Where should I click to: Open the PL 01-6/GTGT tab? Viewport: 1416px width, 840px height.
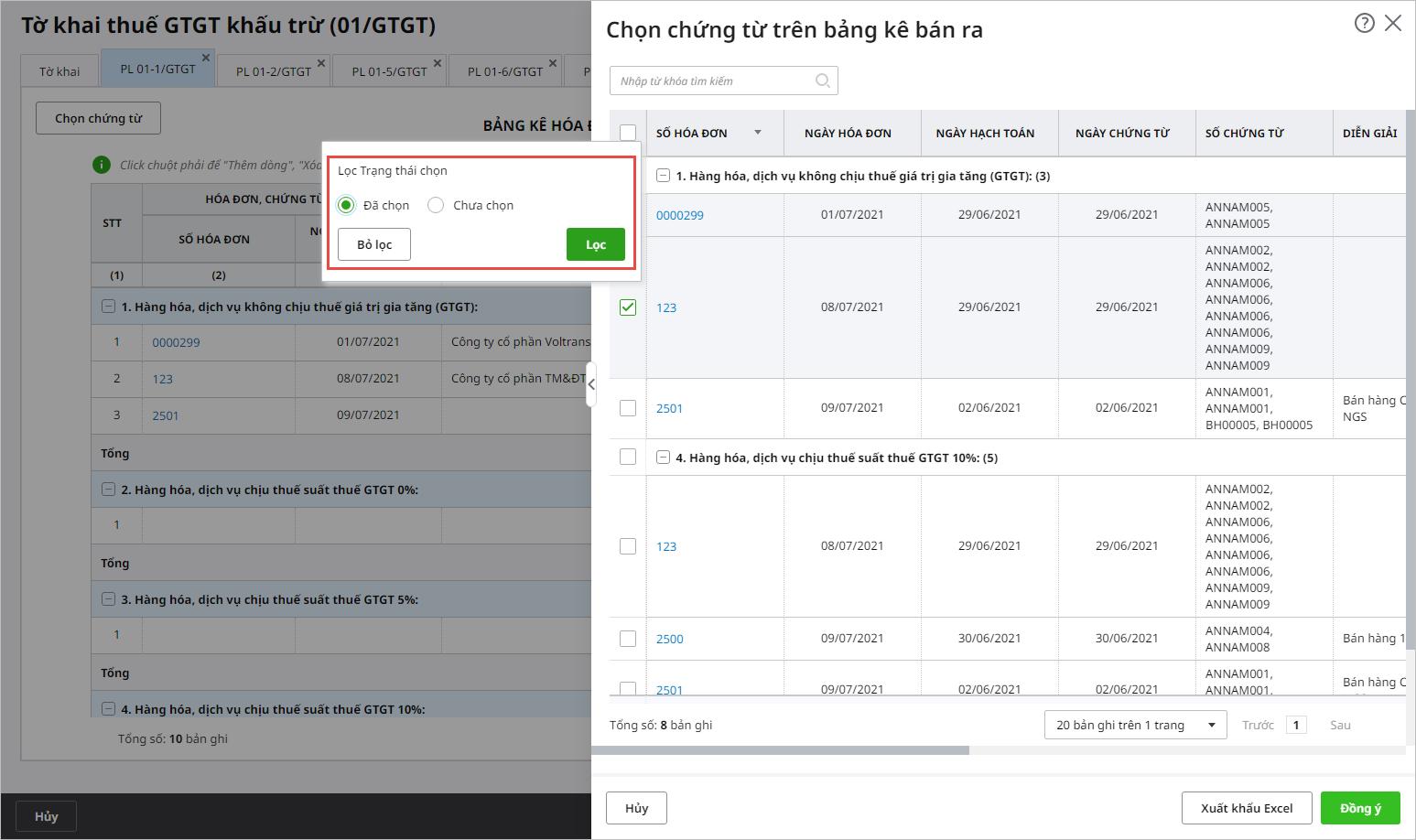tap(504, 71)
